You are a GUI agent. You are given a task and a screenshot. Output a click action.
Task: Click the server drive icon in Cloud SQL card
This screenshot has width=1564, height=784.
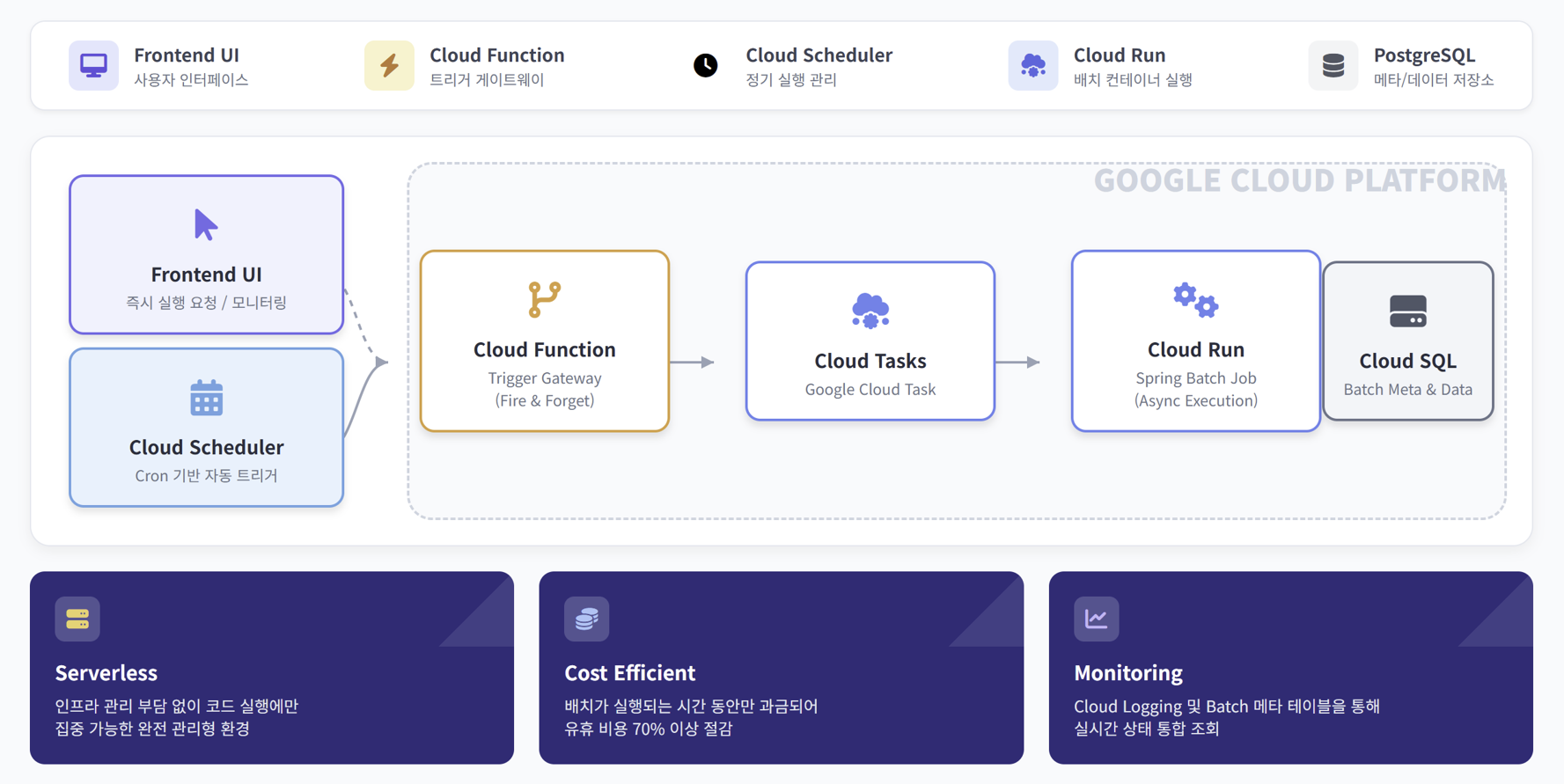[1407, 311]
